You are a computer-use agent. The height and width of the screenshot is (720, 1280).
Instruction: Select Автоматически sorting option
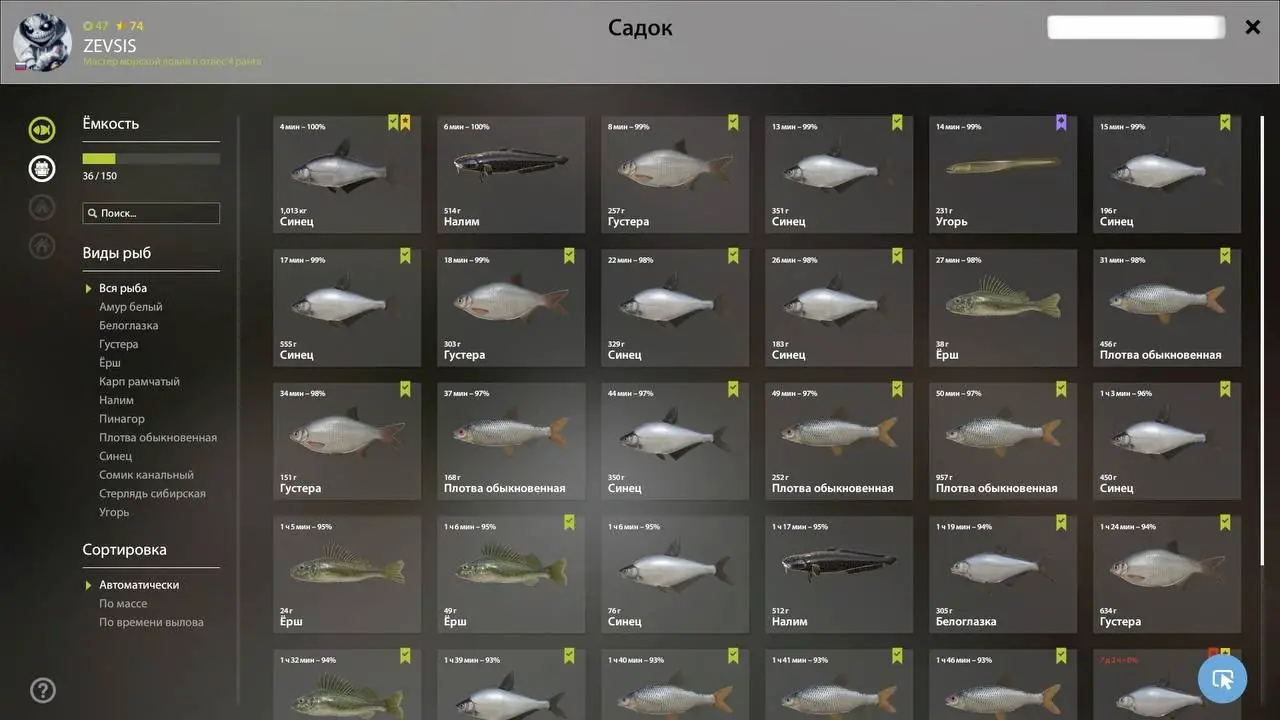click(x=139, y=585)
